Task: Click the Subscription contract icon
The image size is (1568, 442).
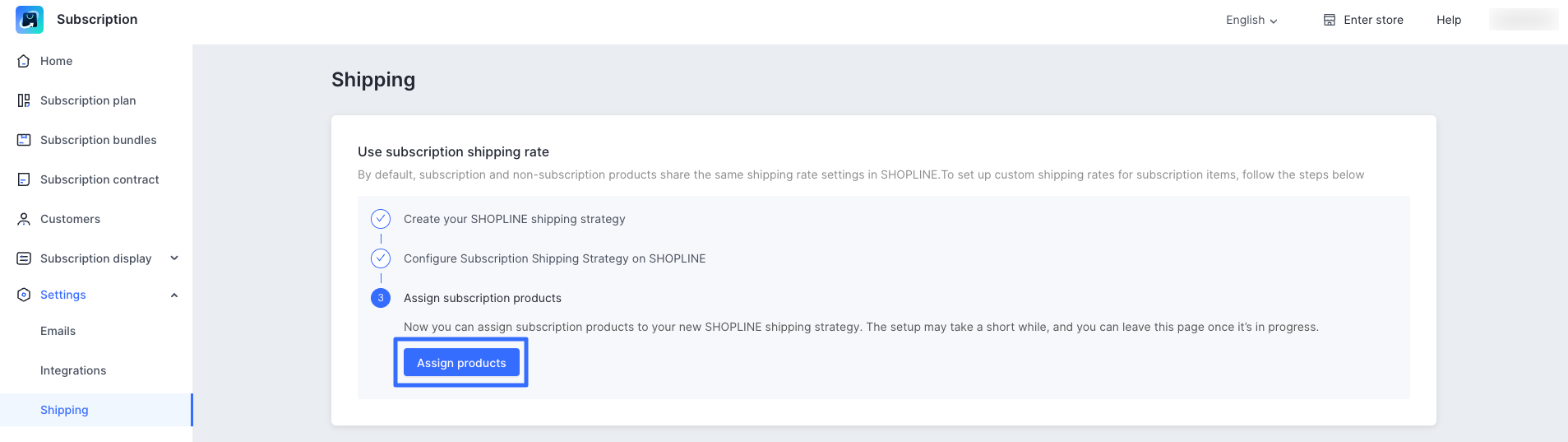Action: (24, 179)
